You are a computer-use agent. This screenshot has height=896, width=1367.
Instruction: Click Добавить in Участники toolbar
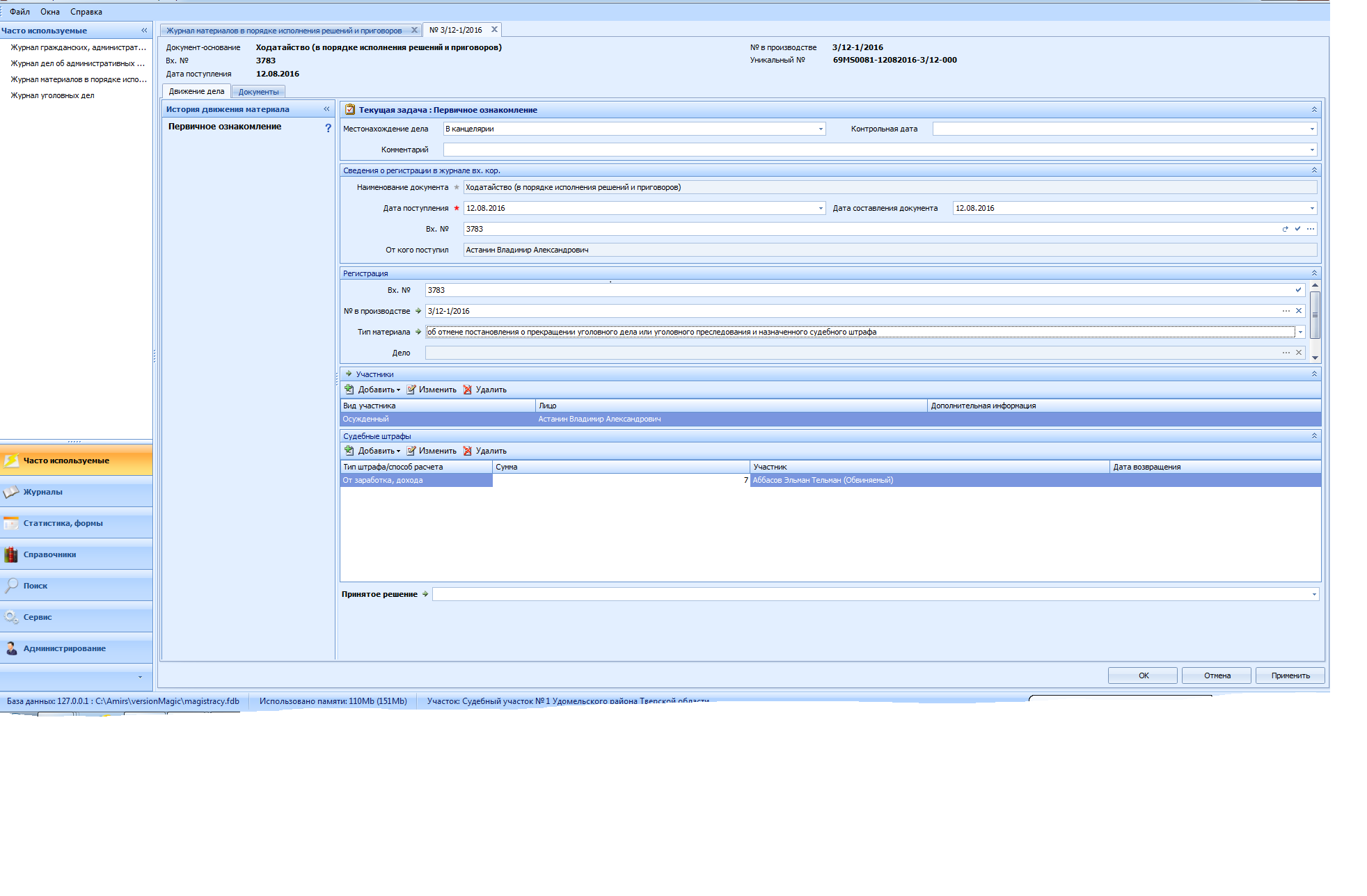373,390
